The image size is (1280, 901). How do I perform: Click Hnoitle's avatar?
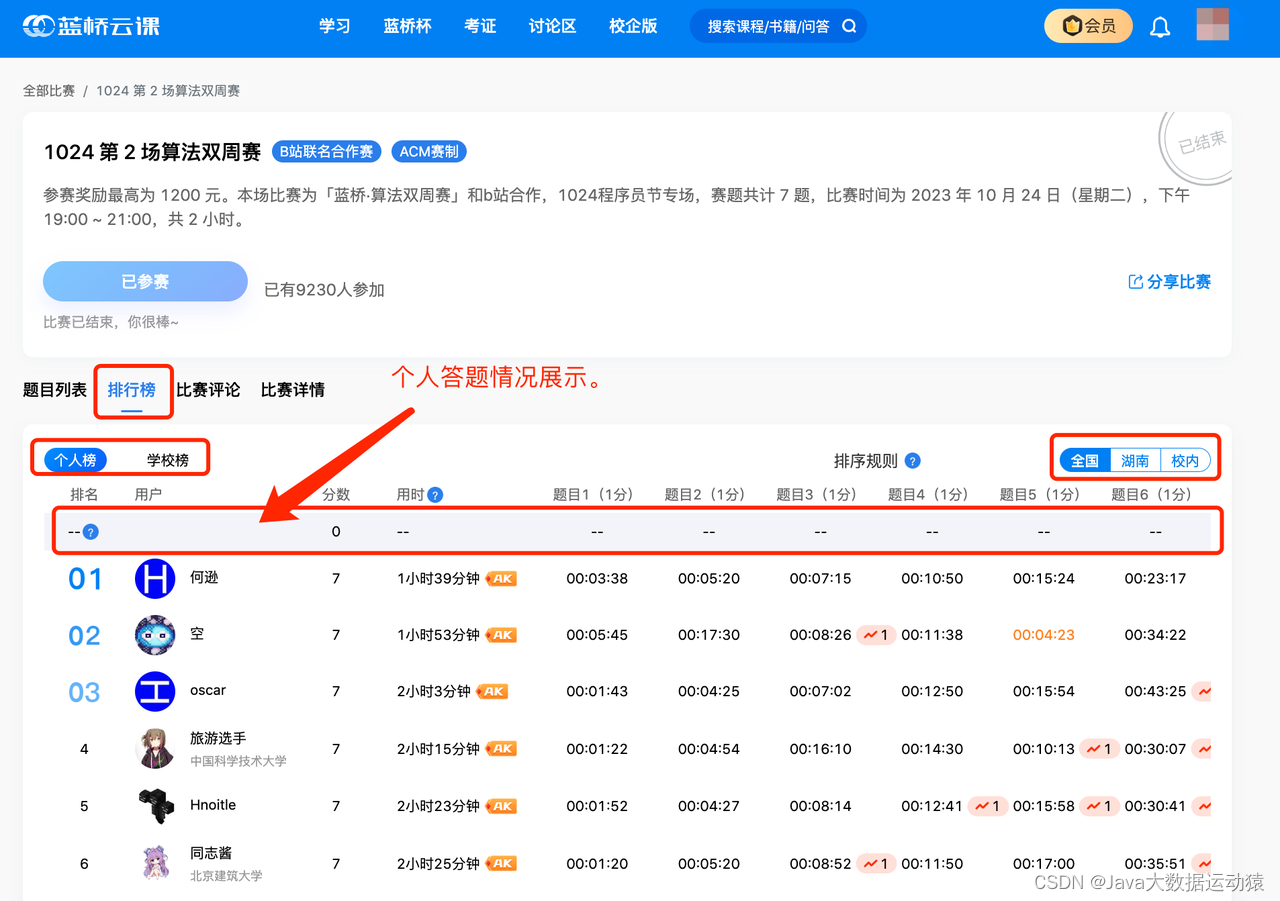(x=155, y=806)
